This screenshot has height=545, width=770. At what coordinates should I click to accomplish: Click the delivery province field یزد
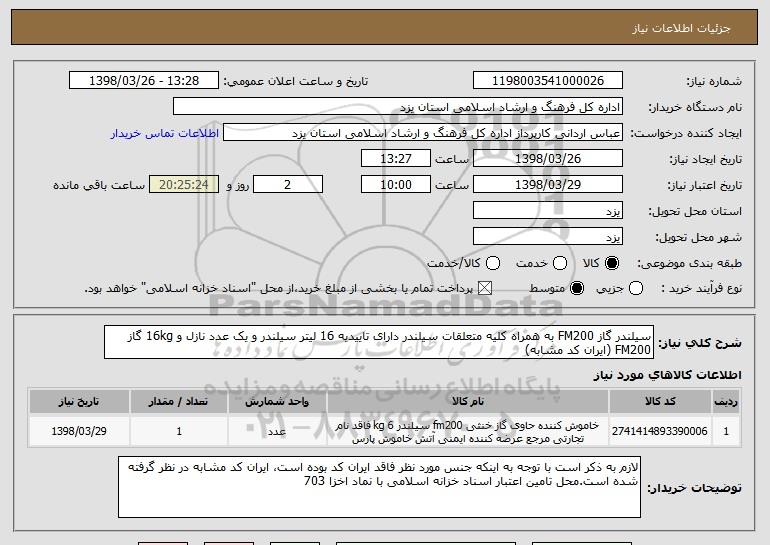coord(548,211)
